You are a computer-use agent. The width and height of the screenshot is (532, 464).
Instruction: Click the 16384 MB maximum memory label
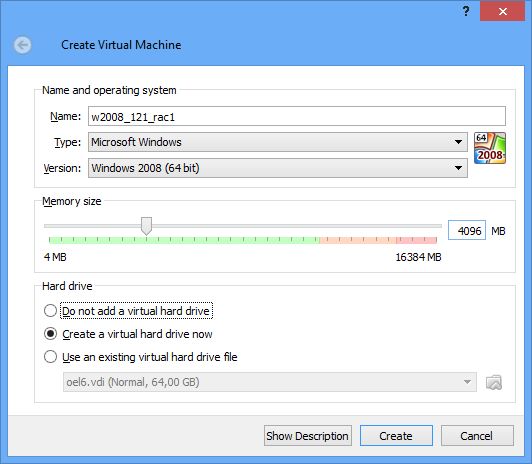click(x=418, y=257)
